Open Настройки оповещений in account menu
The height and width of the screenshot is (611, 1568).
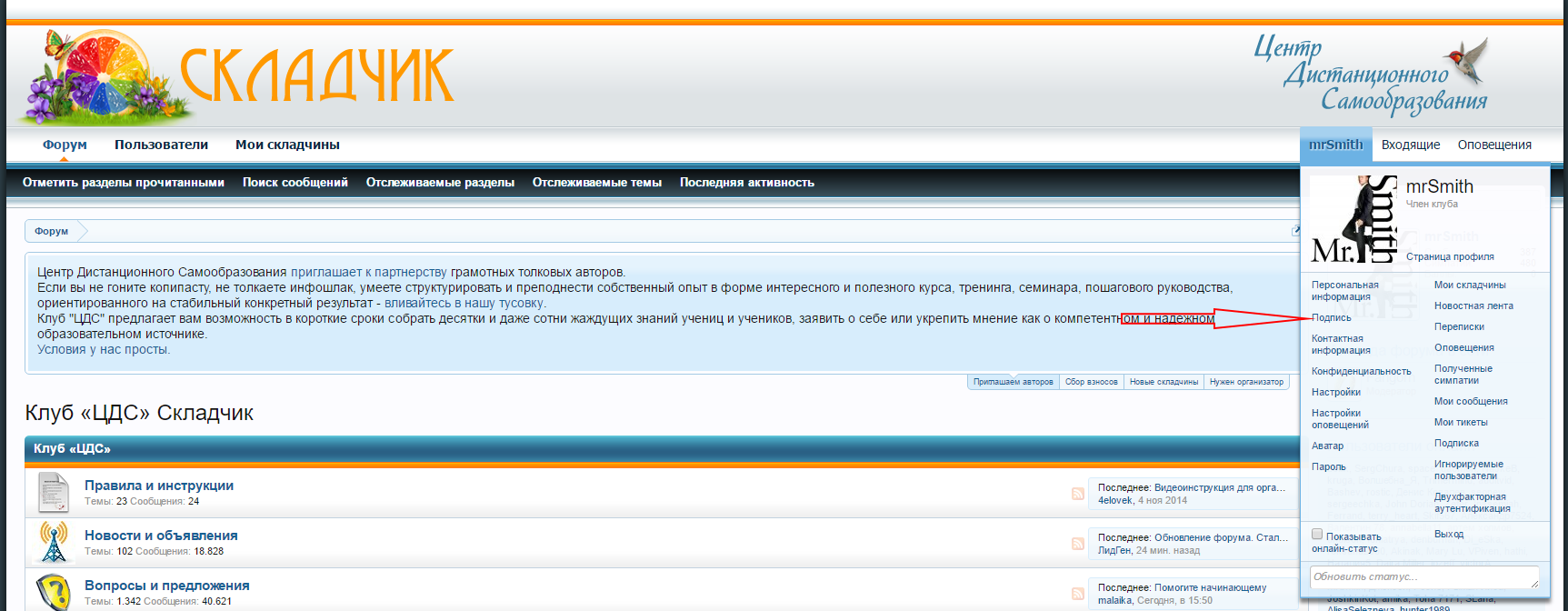[x=1340, y=419]
